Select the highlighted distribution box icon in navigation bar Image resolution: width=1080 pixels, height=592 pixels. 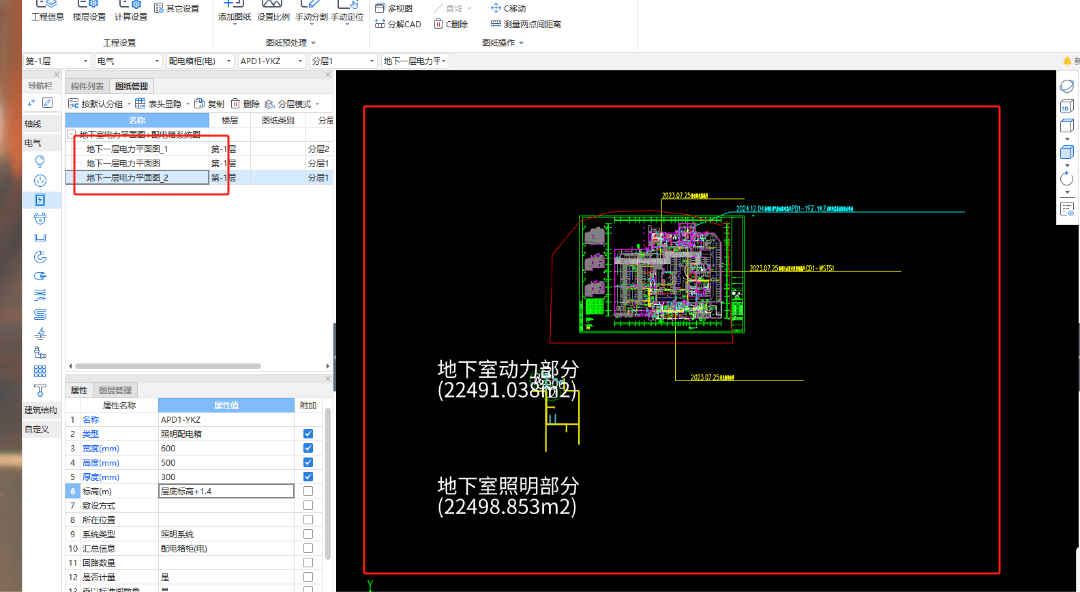tap(40, 200)
